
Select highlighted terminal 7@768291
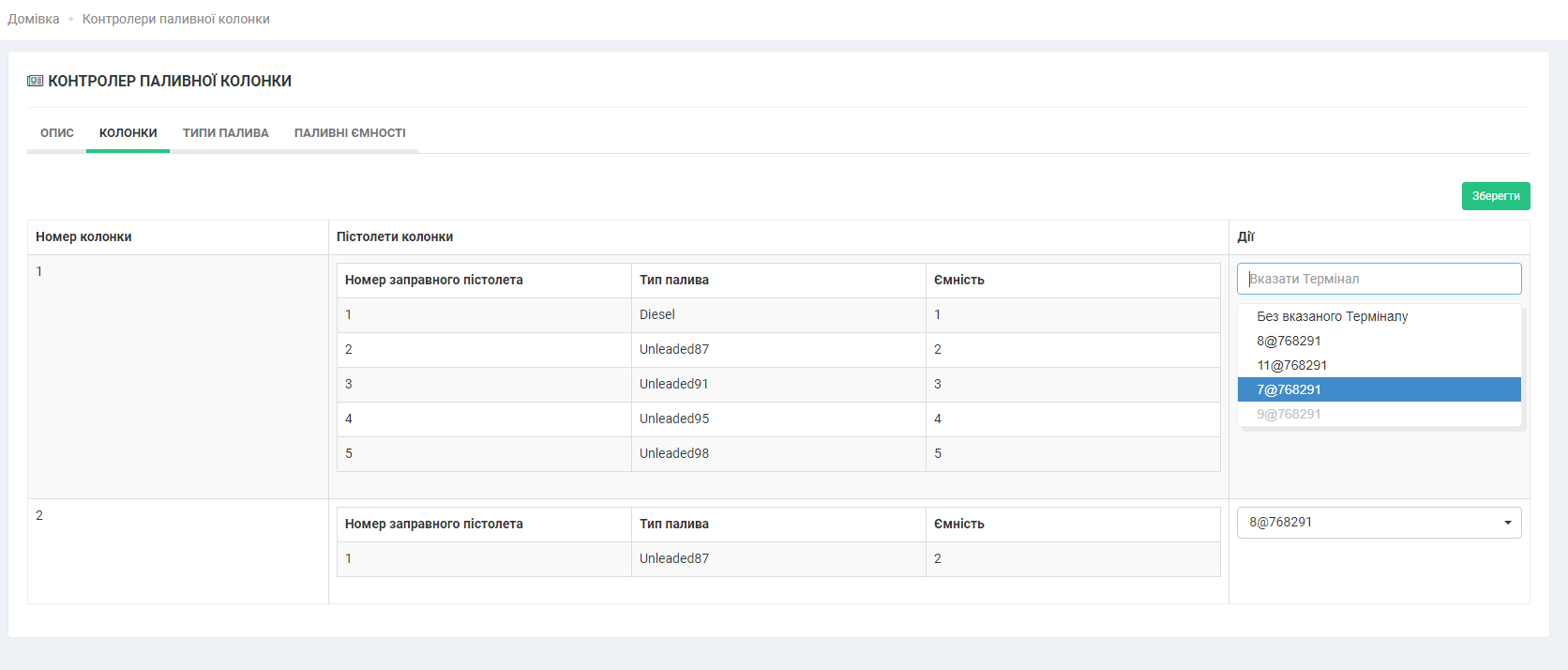click(x=1289, y=389)
